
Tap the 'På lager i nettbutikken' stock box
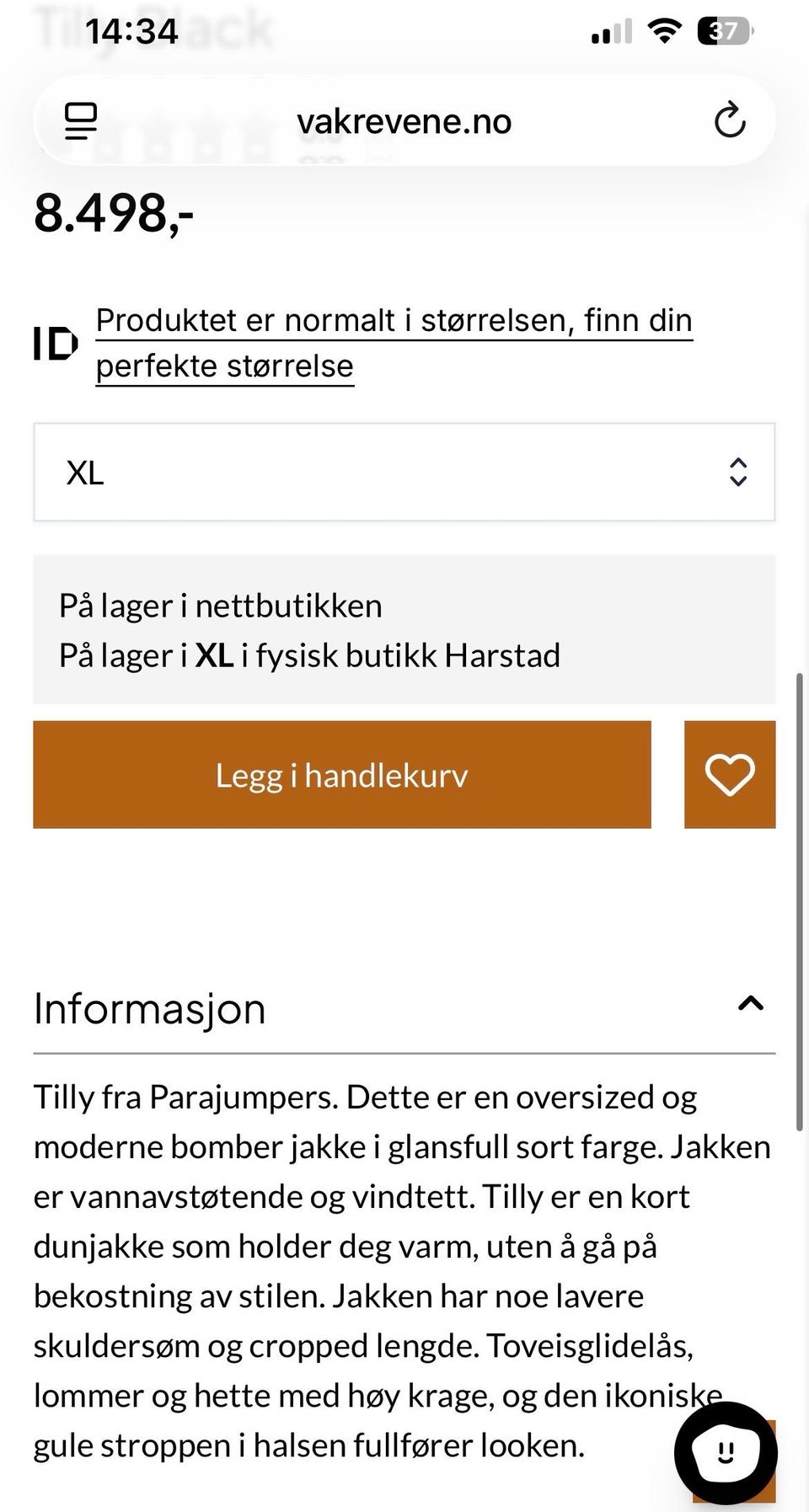[x=403, y=629]
